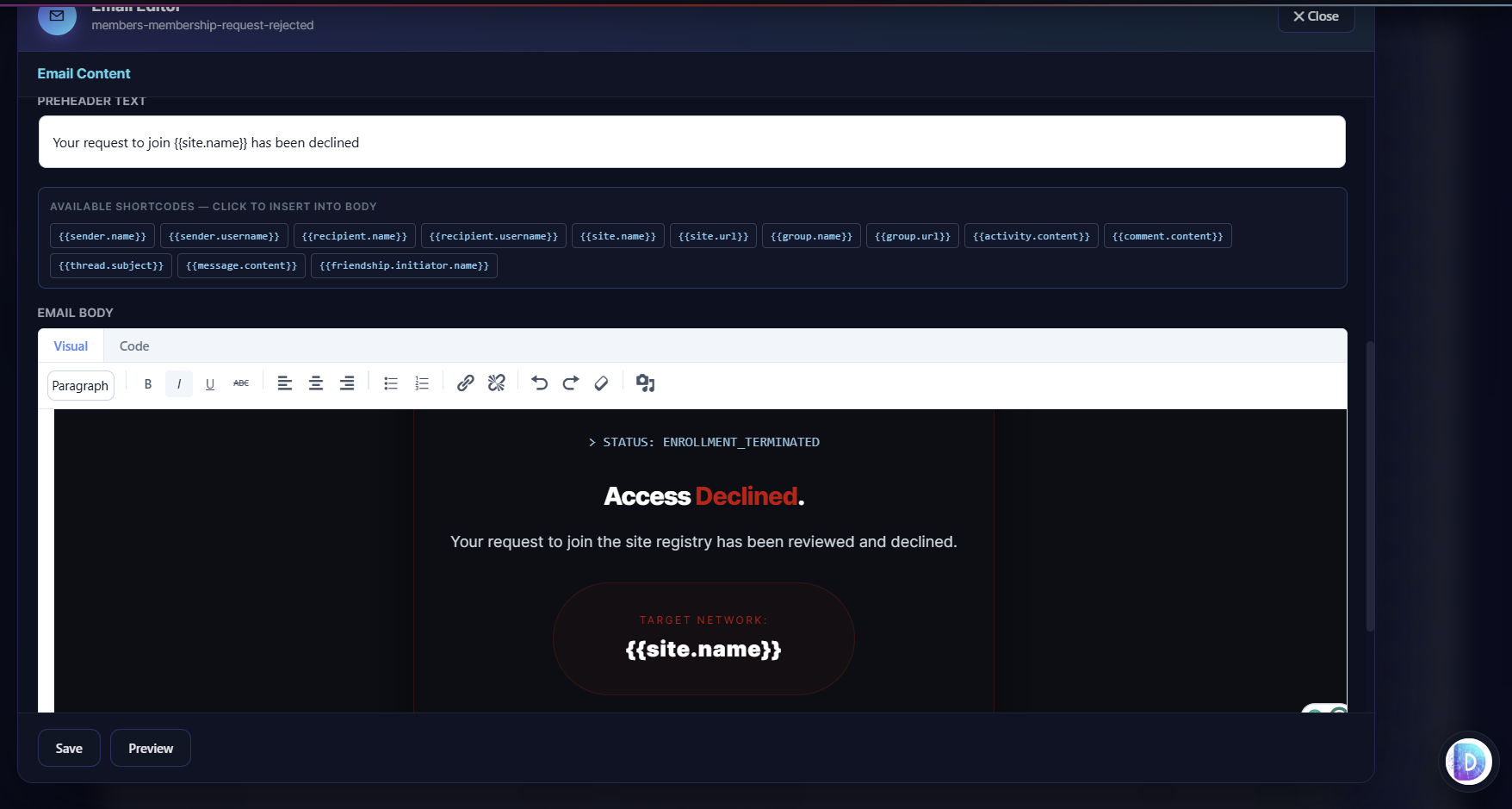This screenshot has width=1512, height=809.
Task: Insert {{site.url}} shortcode
Action: pos(713,236)
